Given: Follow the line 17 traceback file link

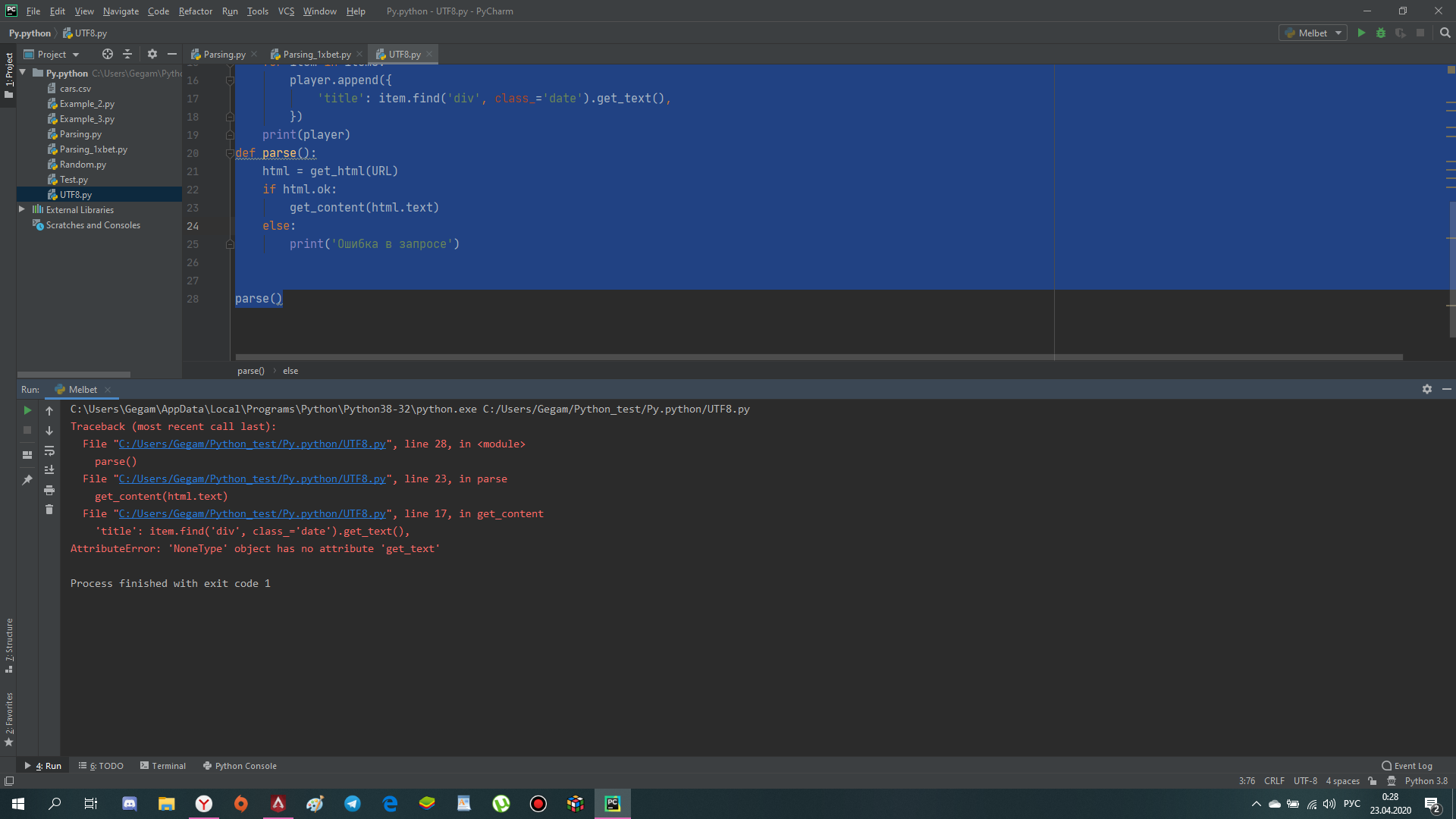Looking at the screenshot, I should tap(252, 514).
